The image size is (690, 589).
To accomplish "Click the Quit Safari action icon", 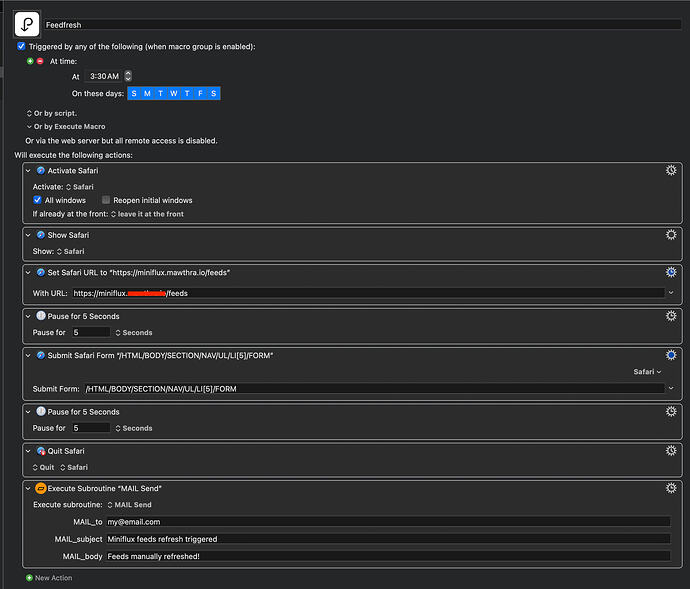I will click(x=41, y=451).
